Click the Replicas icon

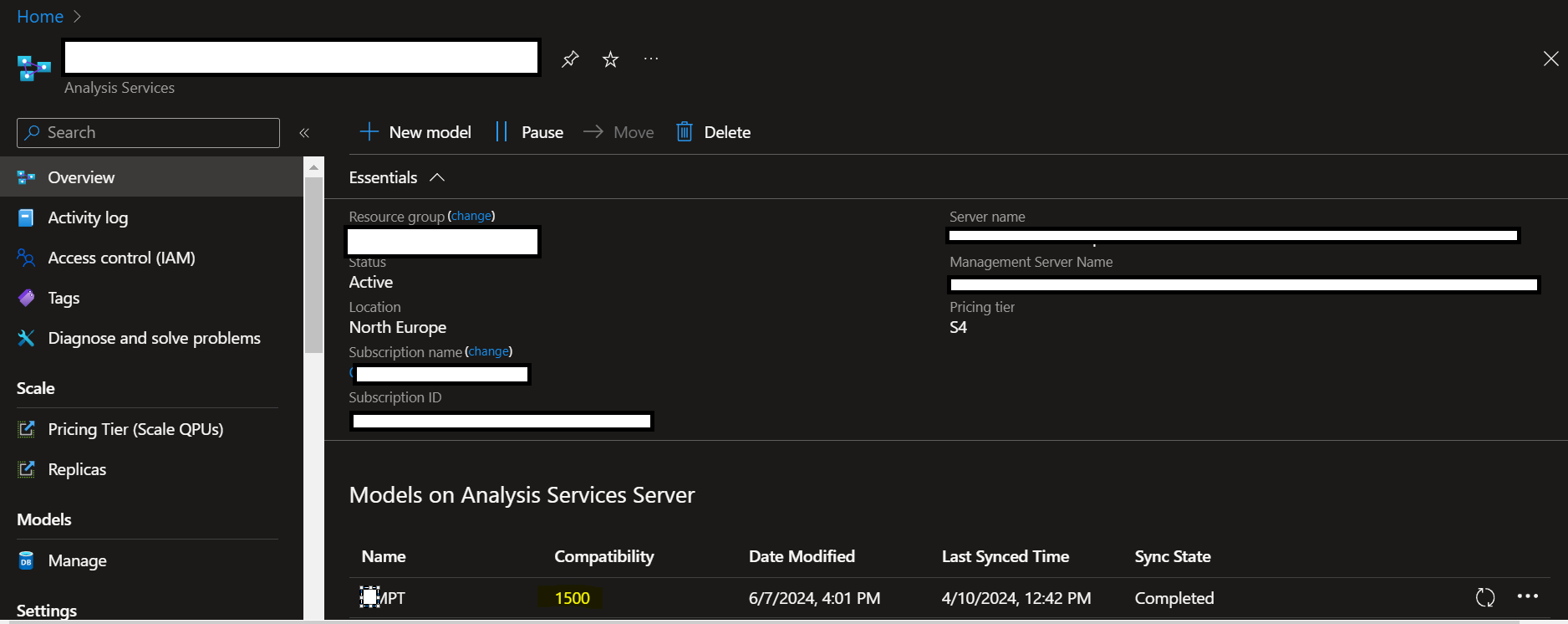pos(26,469)
